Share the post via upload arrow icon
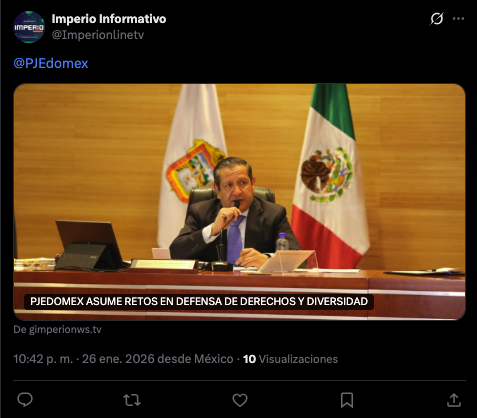 [x=454, y=400]
